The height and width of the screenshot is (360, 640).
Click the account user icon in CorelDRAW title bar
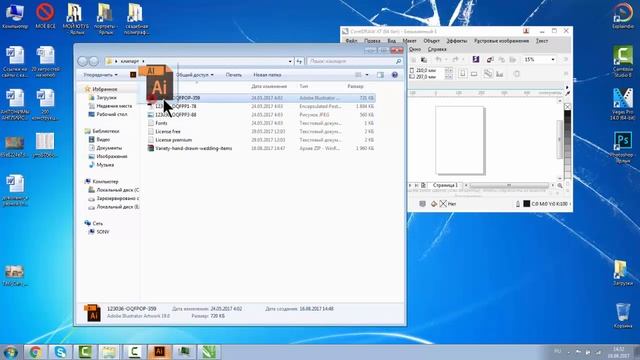(x=526, y=31)
